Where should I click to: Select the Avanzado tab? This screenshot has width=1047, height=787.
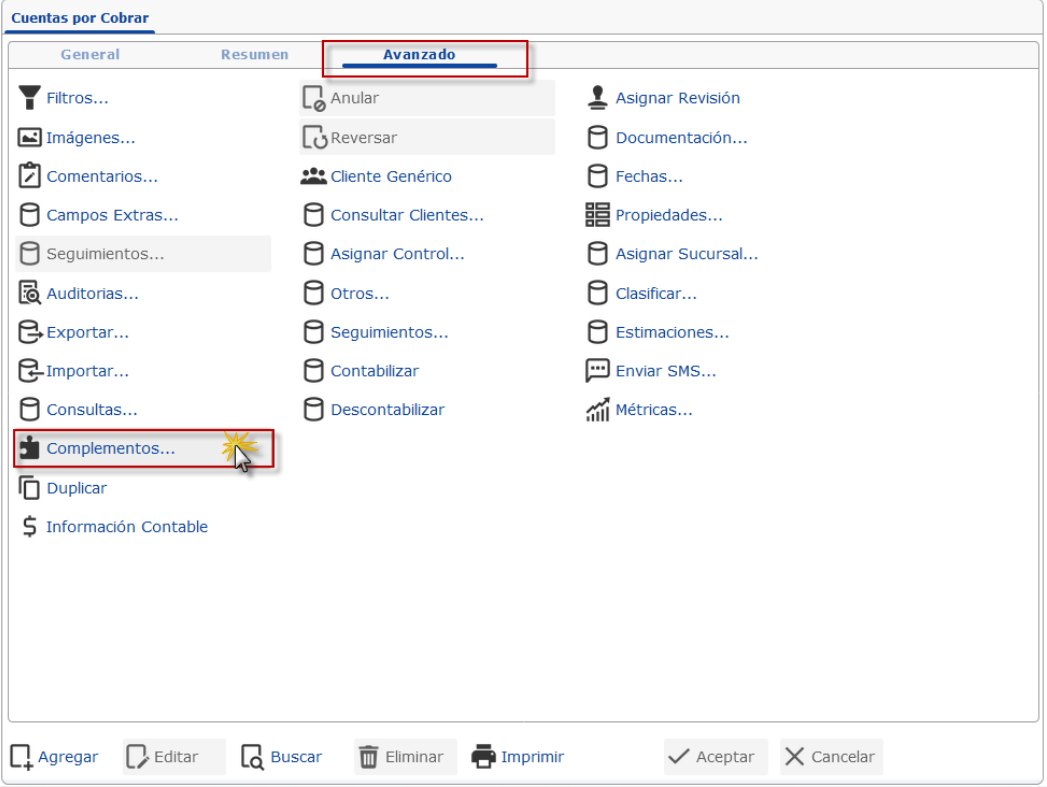pyautogui.click(x=419, y=55)
